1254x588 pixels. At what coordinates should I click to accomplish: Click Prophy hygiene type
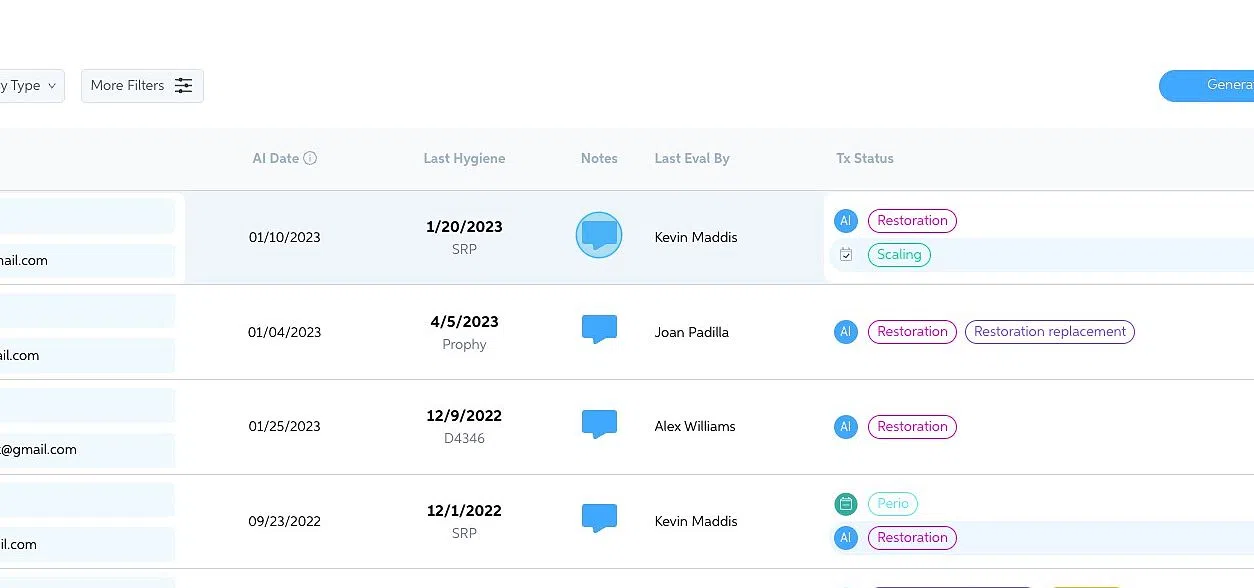pyautogui.click(x=464, y=345)
